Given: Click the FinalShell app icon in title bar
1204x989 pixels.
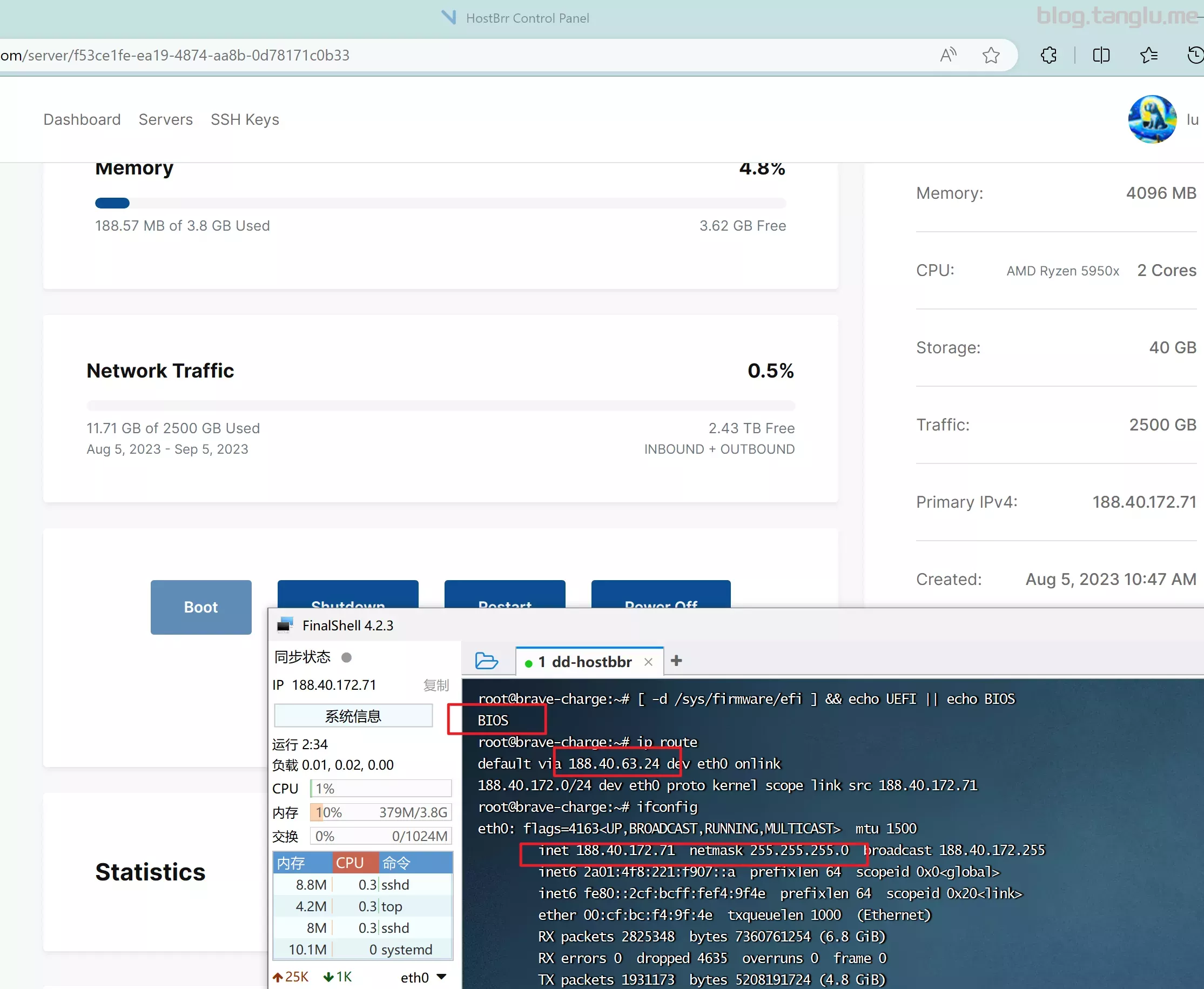Looking at the screenshot, I should [285, 625].
